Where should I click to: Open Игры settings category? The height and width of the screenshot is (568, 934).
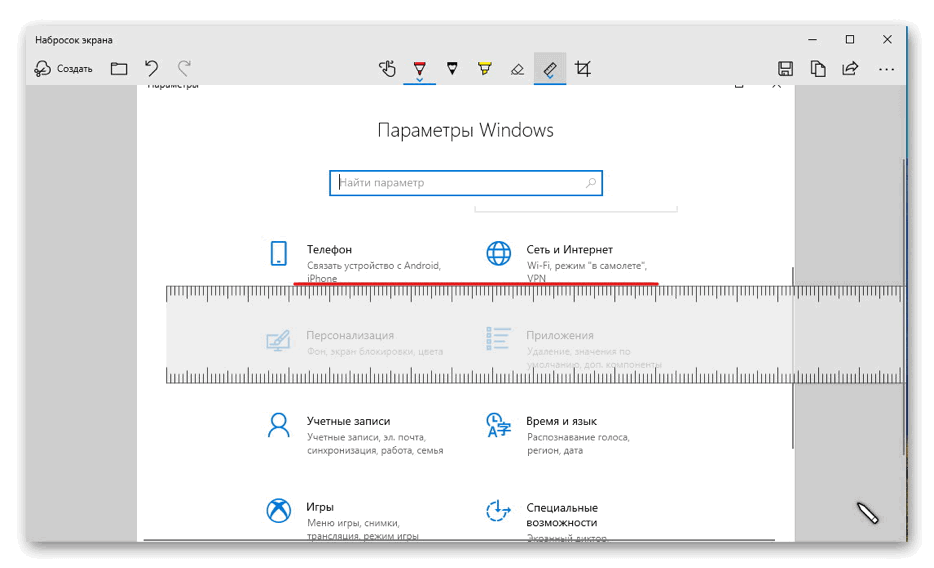pos(345,520)
